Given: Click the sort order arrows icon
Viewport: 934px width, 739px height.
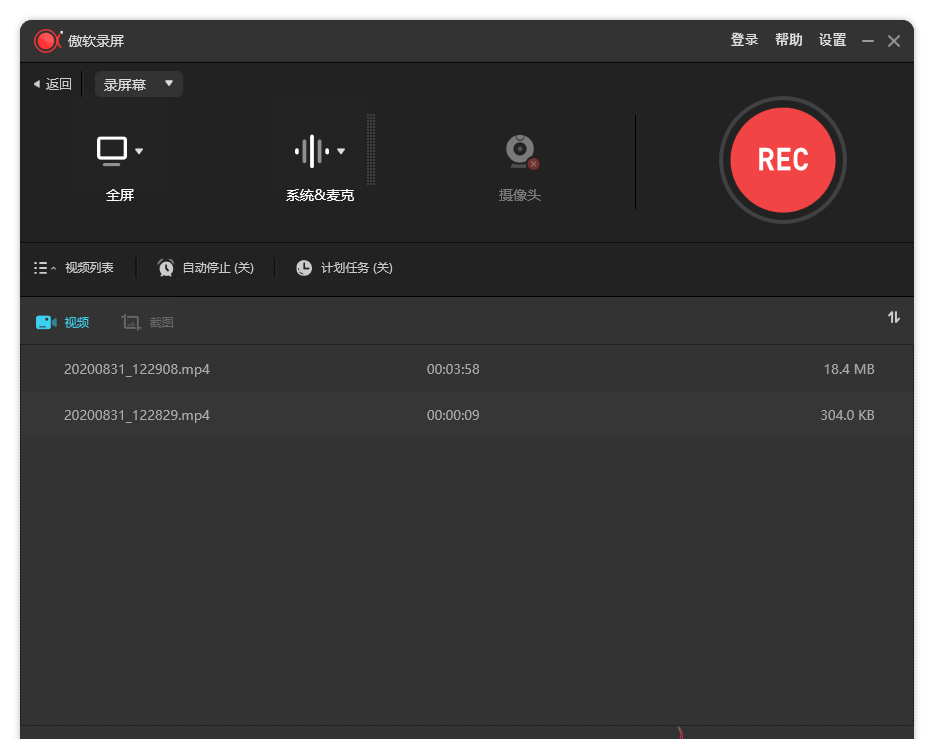Looking at the screenshot, I should click(893, 317).
